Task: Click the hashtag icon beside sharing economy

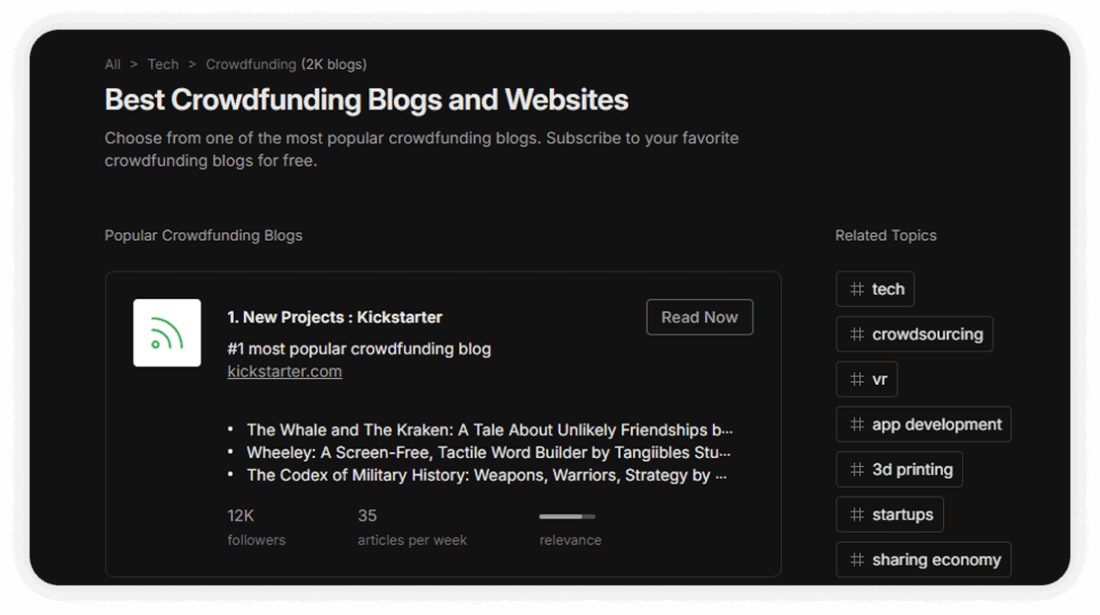Action: tap(855, 559)
